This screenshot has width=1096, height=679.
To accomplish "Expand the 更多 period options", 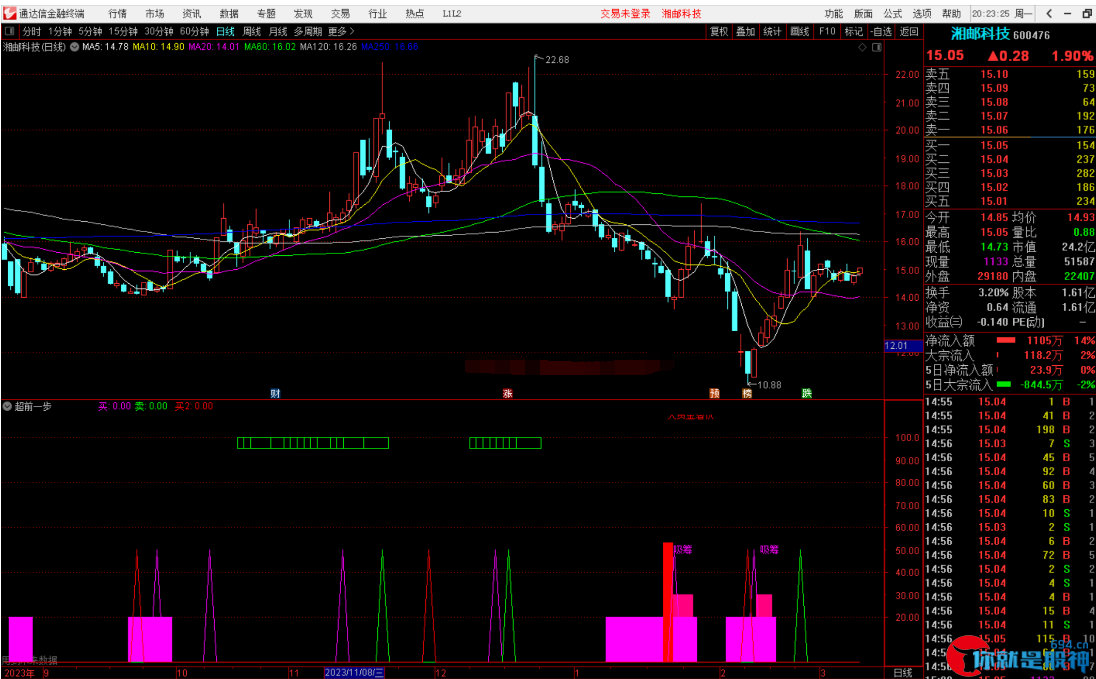I will tap(341, 31).
